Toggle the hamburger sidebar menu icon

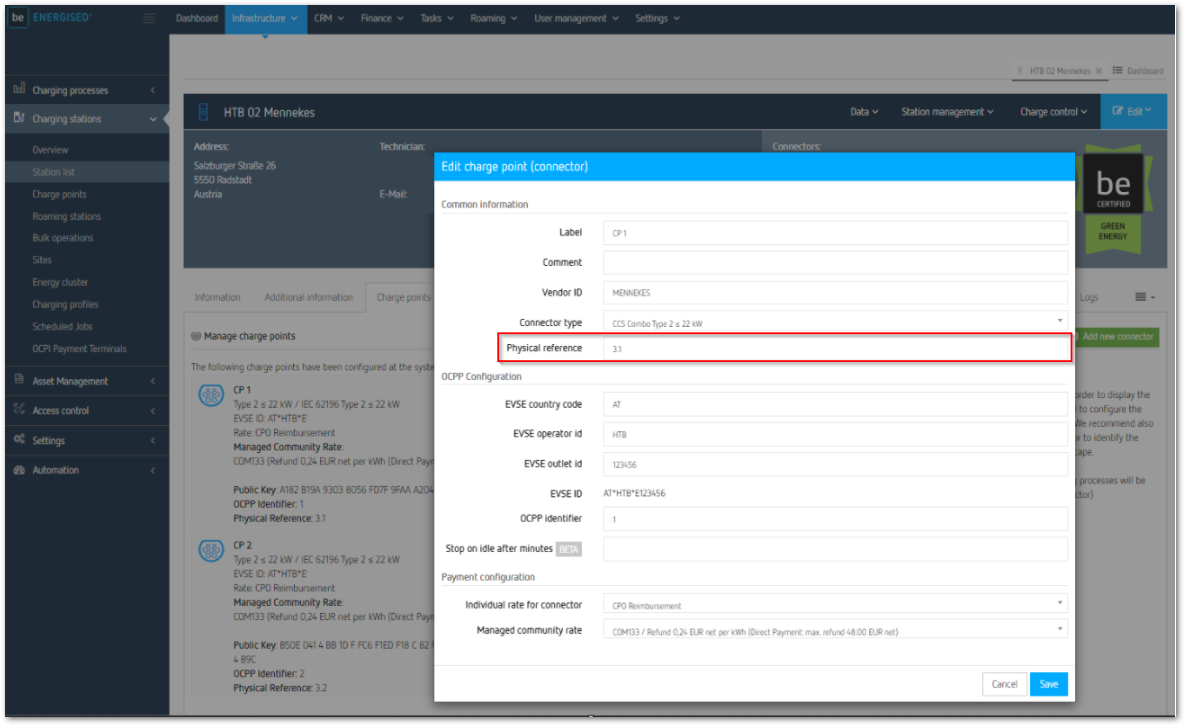point(149,18)
